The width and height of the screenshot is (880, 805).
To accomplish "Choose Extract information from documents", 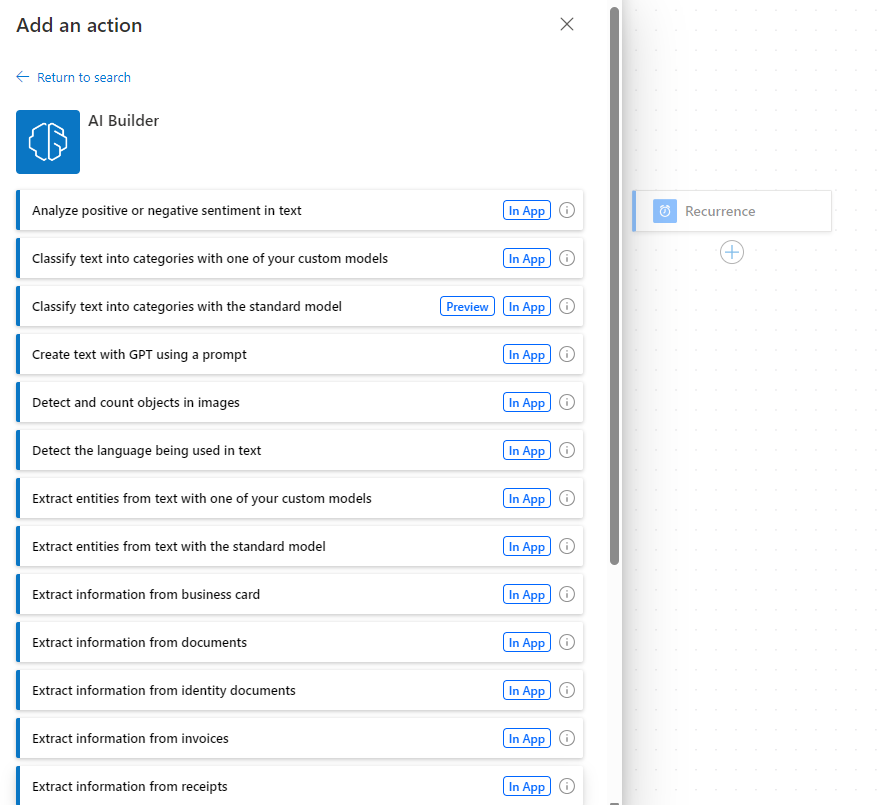I will point(300,642).
